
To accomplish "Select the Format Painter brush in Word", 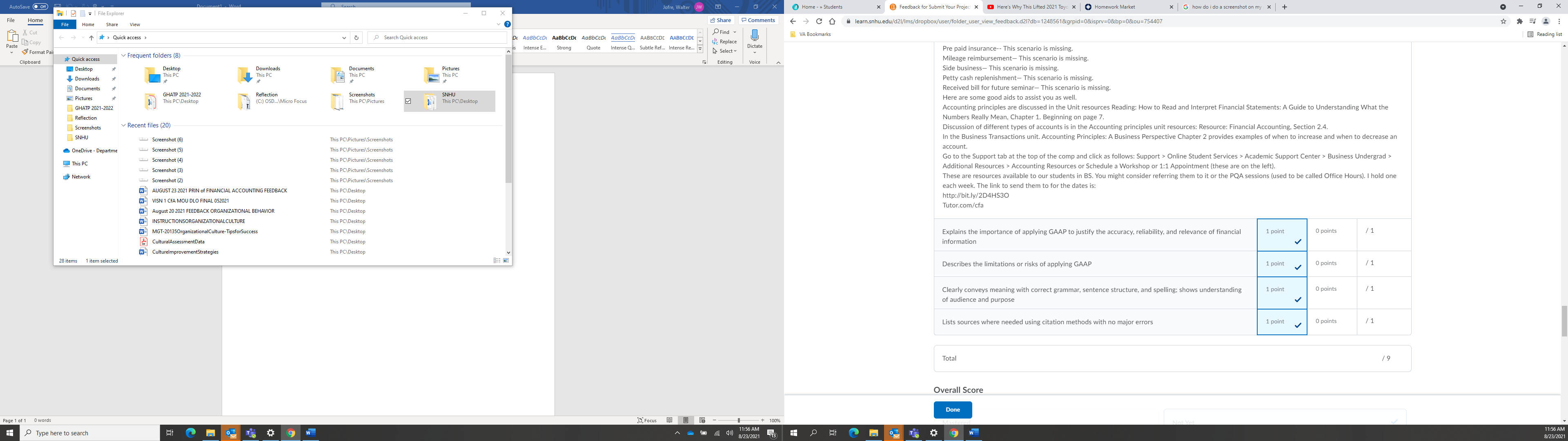I will coord(25,52).
